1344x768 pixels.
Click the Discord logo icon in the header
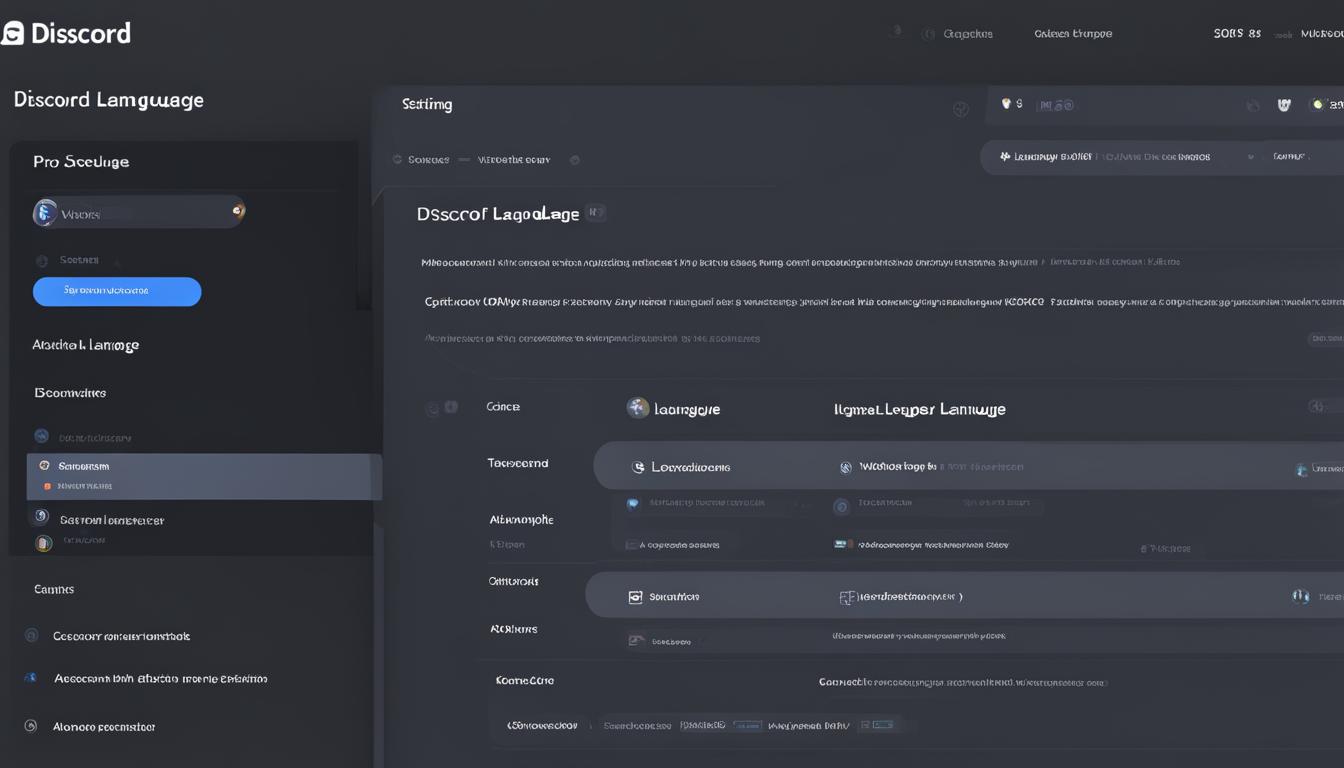12,33
